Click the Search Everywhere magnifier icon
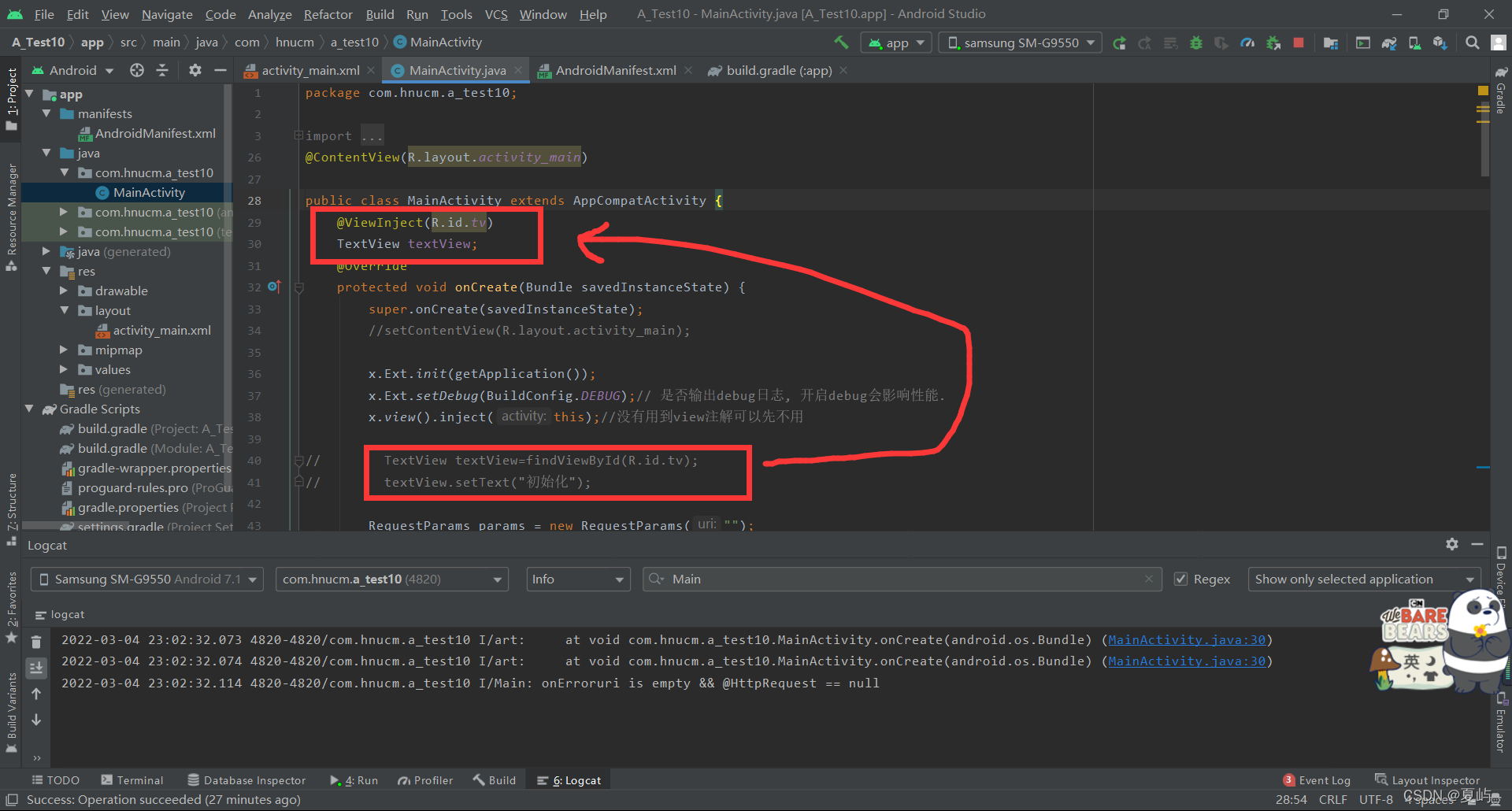This screenshot has width=1512, height=811. point(1472,43)
